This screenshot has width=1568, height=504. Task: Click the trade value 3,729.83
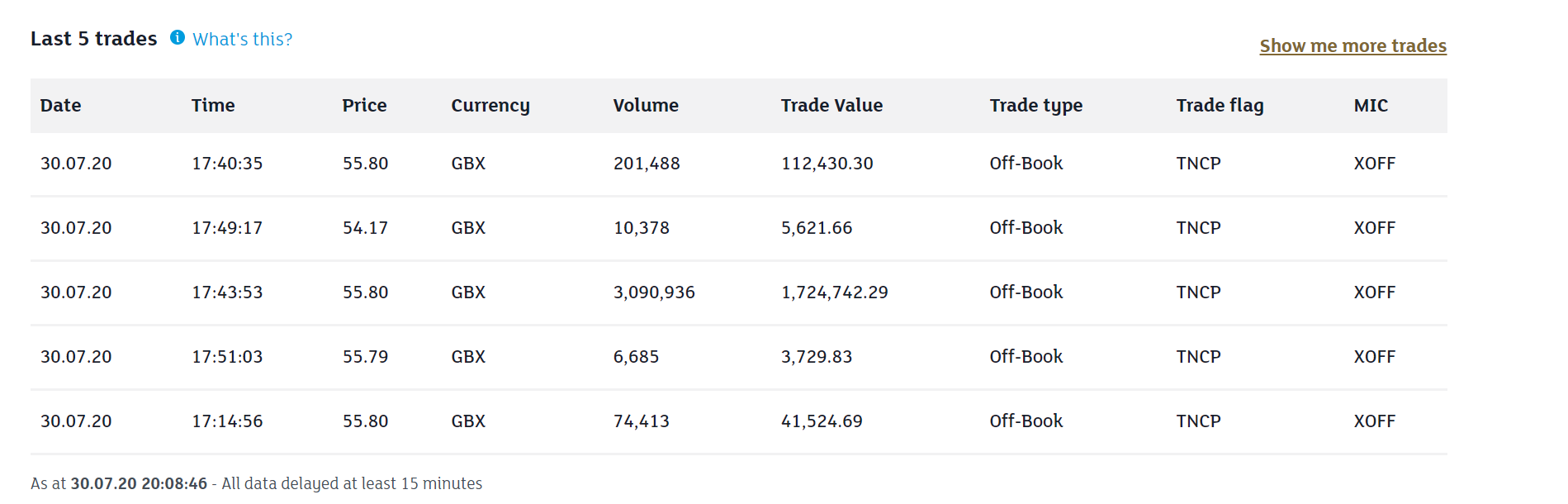tap(816, 357)
